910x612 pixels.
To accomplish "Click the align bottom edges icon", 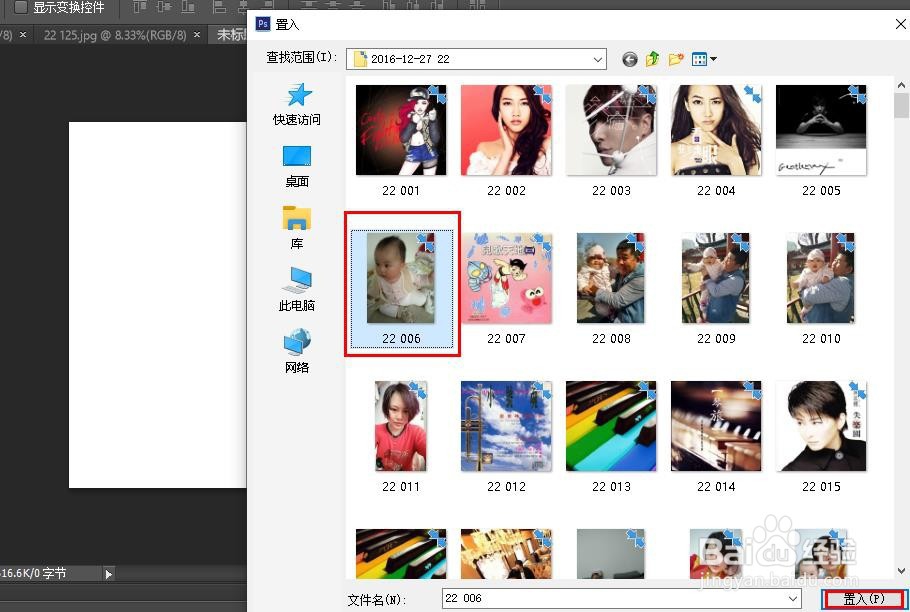I will (x=188, y=6).
